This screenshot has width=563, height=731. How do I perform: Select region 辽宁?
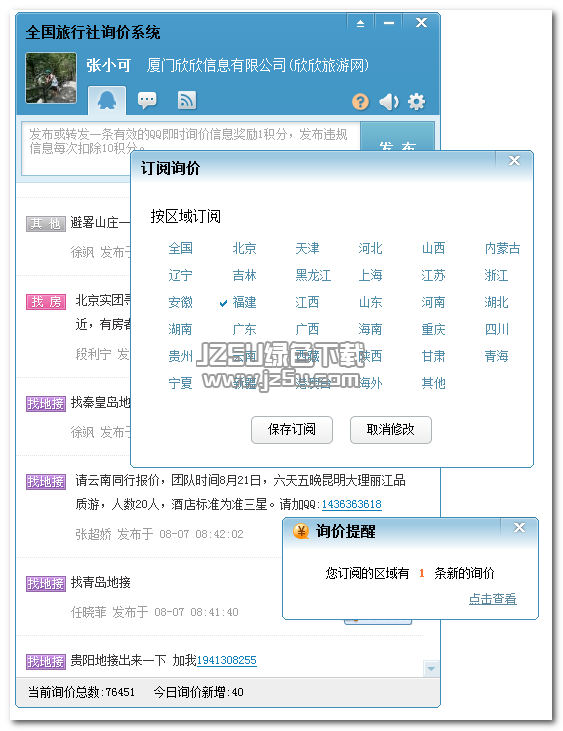click(x=180, y=275)
